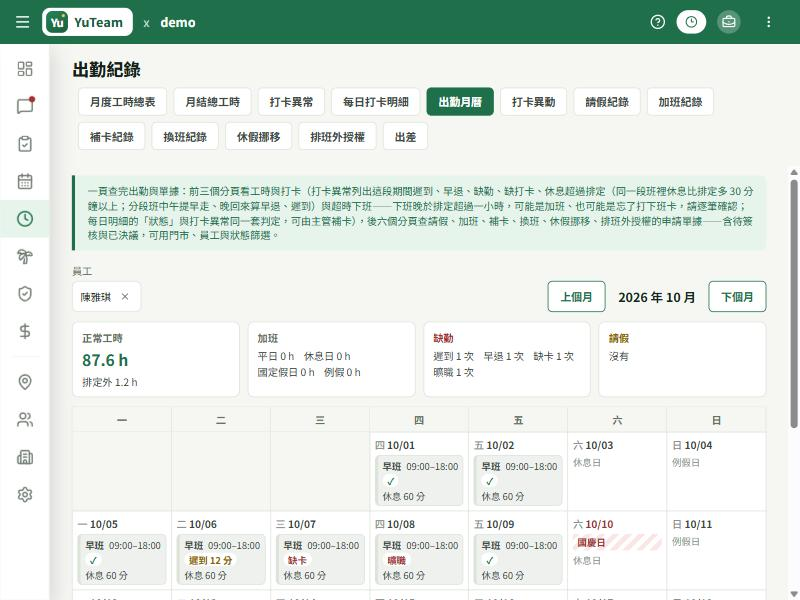
Task: Open the 排班外授權 tab
Action: (337, 137)
